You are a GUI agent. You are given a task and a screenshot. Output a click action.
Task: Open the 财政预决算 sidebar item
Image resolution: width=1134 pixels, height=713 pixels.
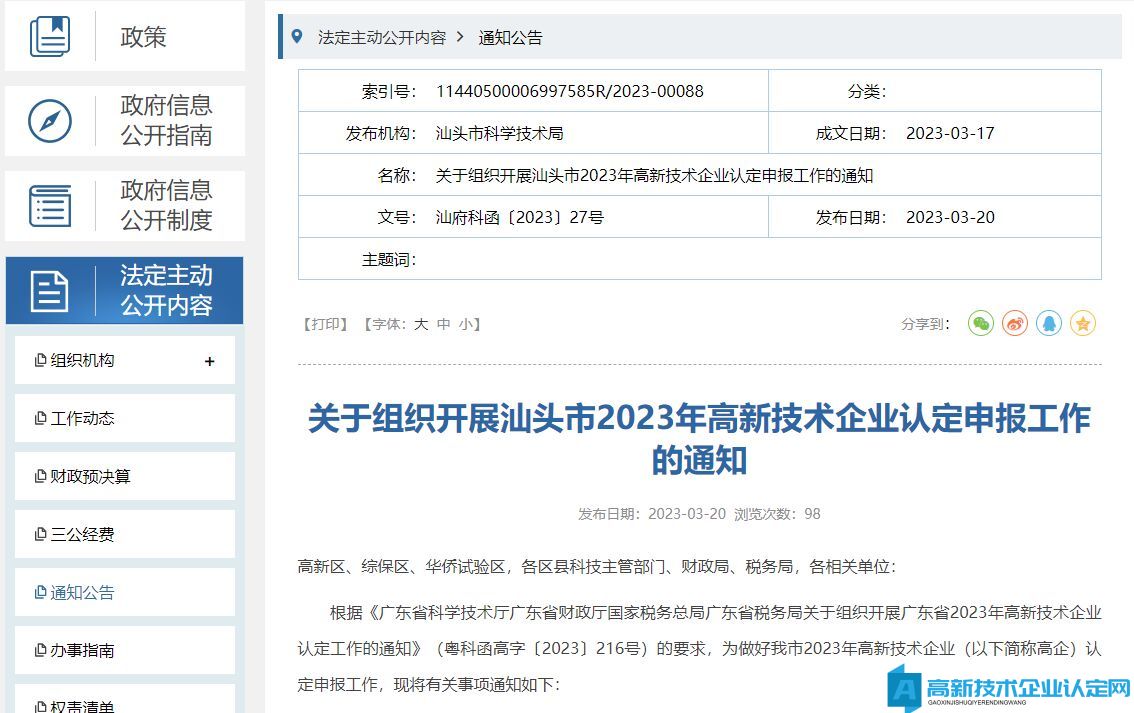click(x=90, y=477)
